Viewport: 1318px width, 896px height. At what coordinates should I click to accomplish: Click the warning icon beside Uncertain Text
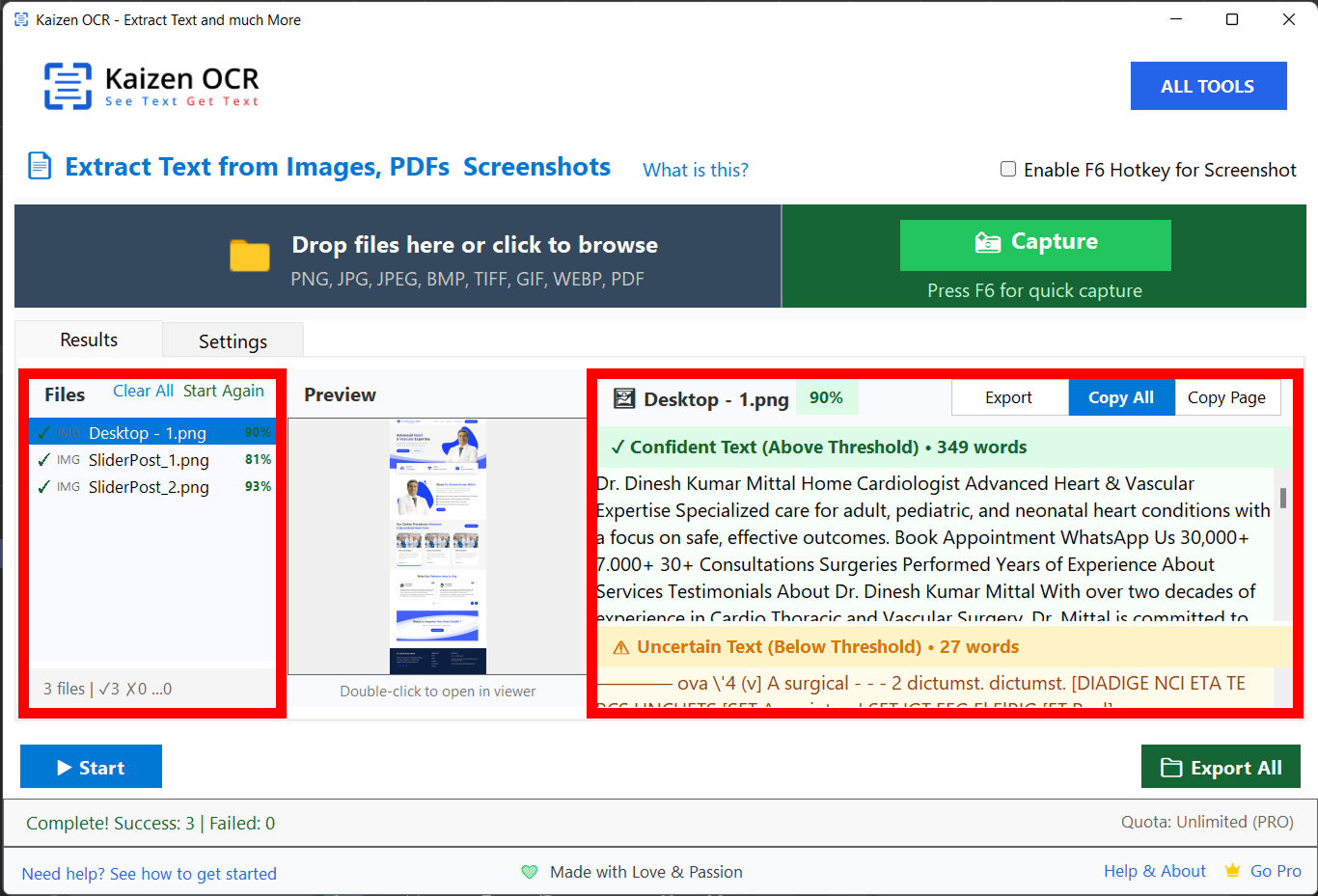[x=620, y=647]
